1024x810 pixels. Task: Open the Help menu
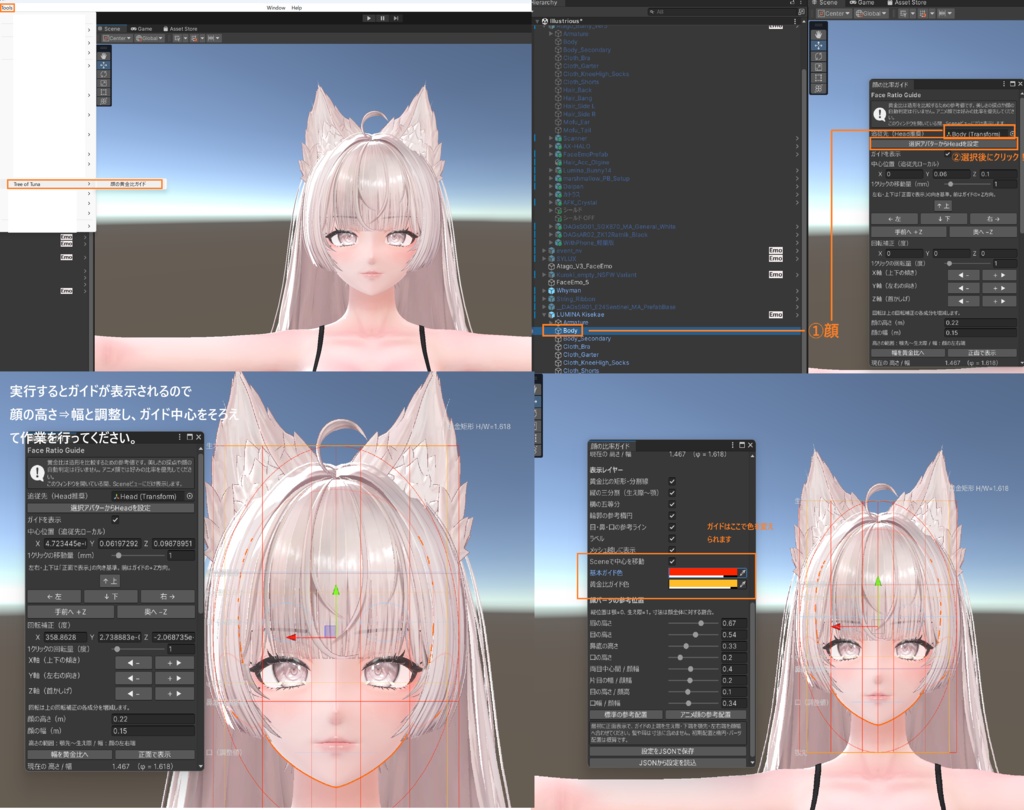pyautogui.click(x=296, y=8)
